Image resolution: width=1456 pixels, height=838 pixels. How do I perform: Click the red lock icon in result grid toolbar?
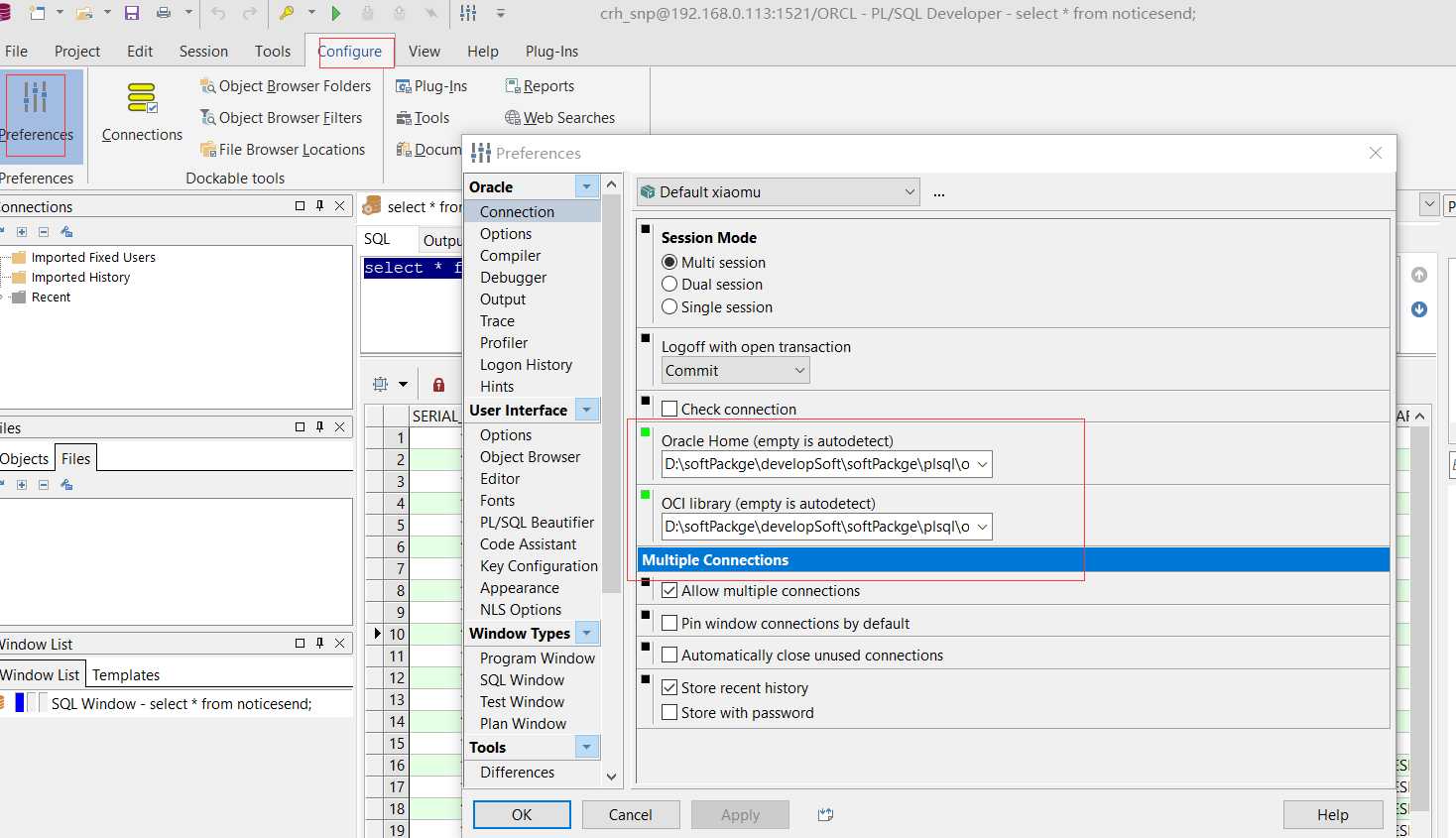click(x=438, y=385)
